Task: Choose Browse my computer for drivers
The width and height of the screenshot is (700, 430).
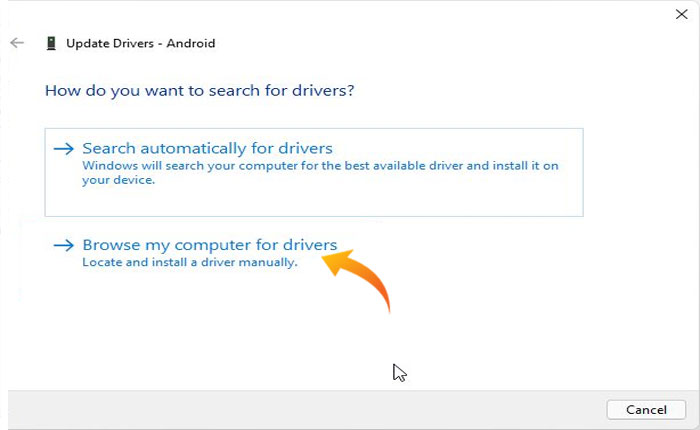Action: coord(209,245)
